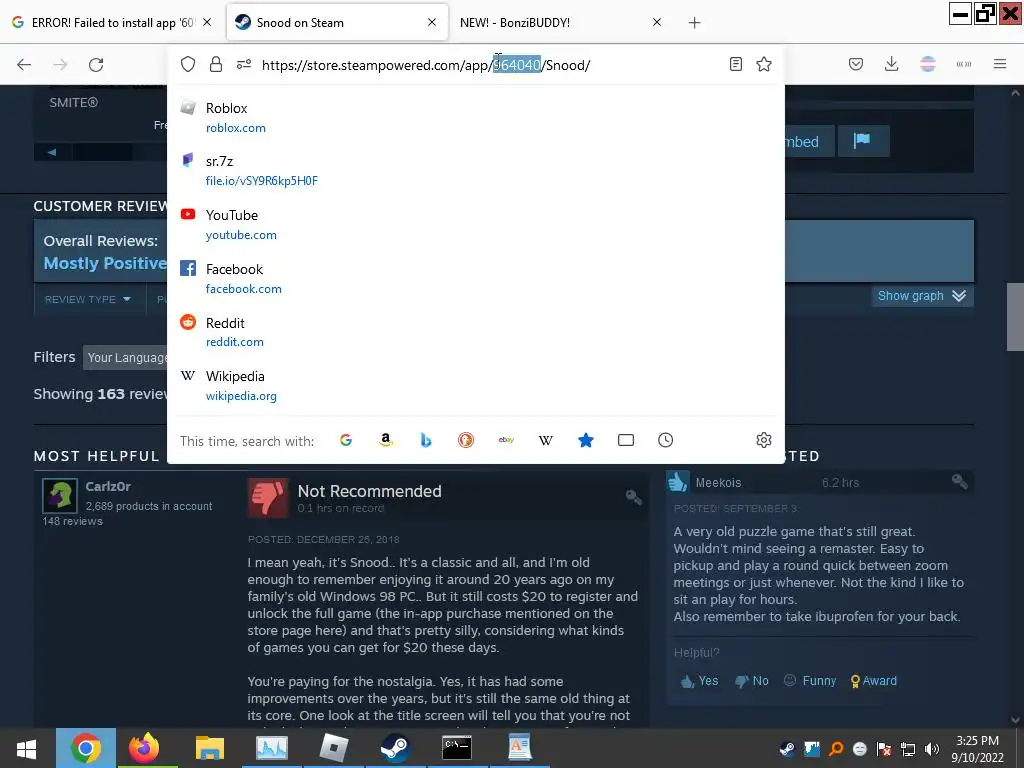Go back to the previous page
1024x768 pixels.
click(x=24, y=65)
